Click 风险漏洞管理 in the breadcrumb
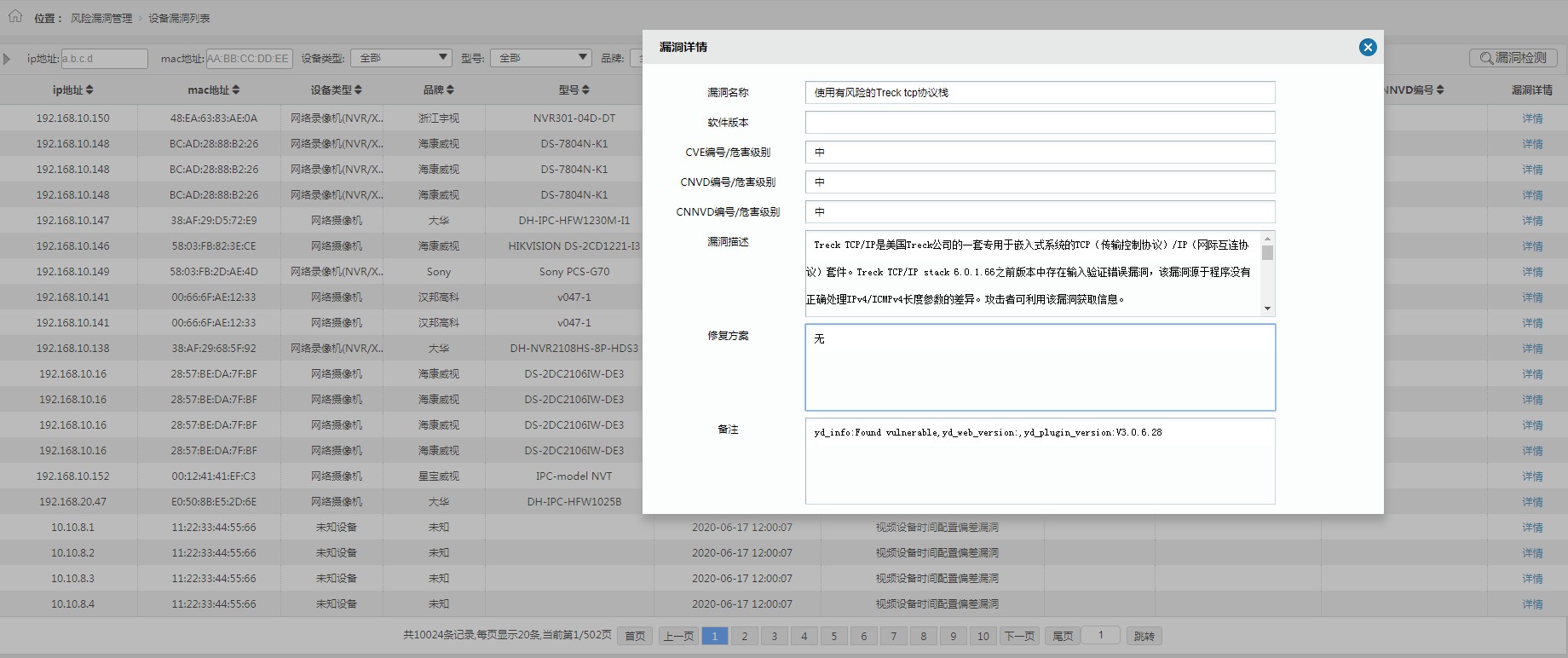1568x658 pixels. (x=101, y=18)
